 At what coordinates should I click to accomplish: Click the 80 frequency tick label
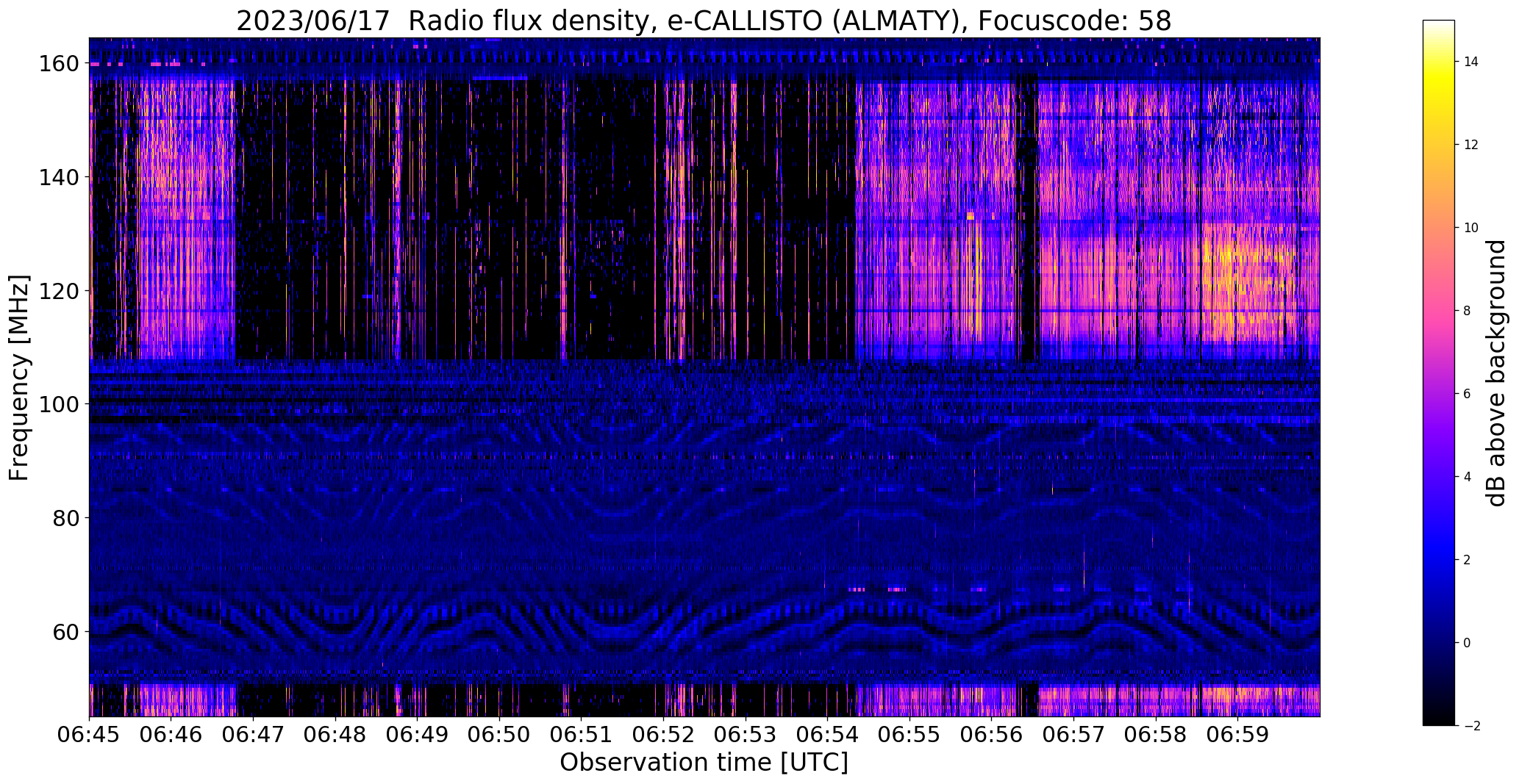click(x=65, y=518)
